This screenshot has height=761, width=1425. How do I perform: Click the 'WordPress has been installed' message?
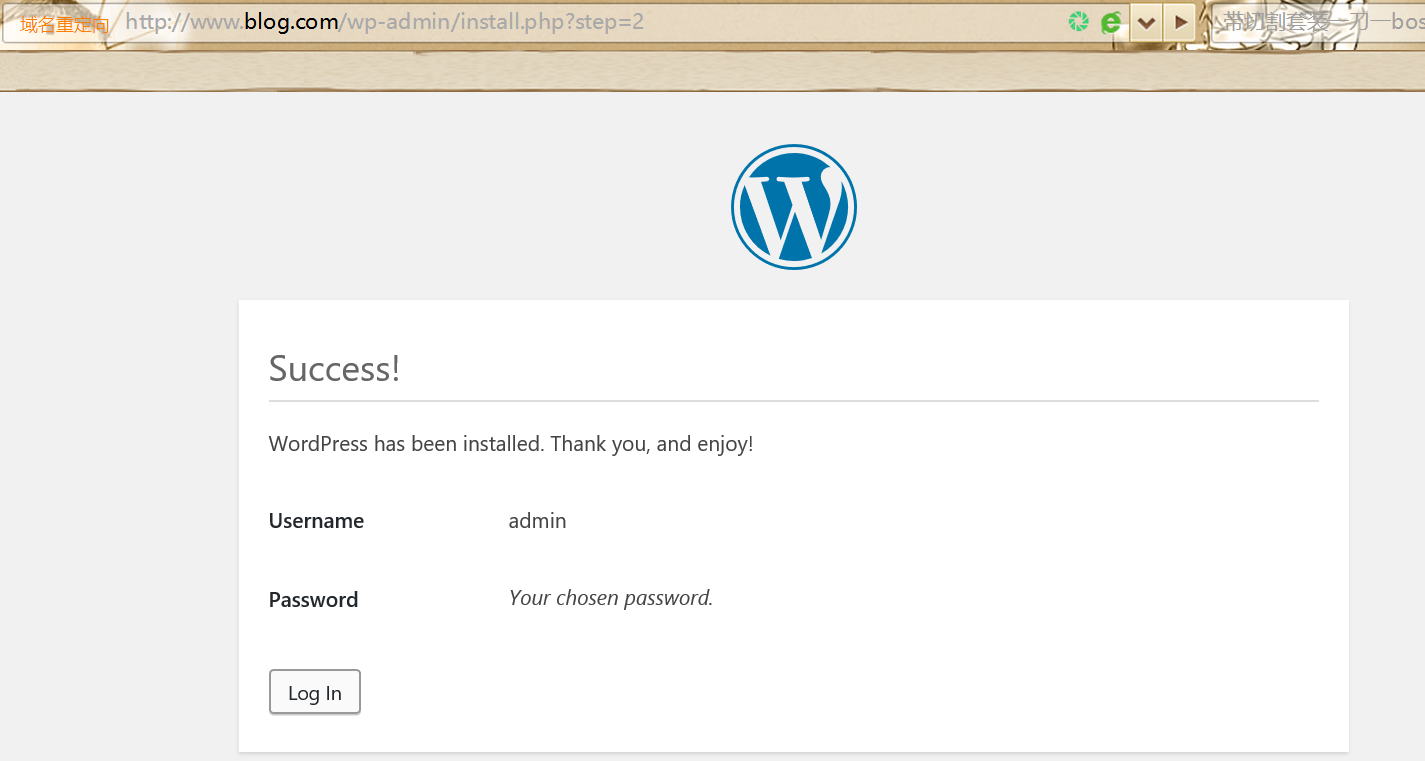tap(510, 443)
